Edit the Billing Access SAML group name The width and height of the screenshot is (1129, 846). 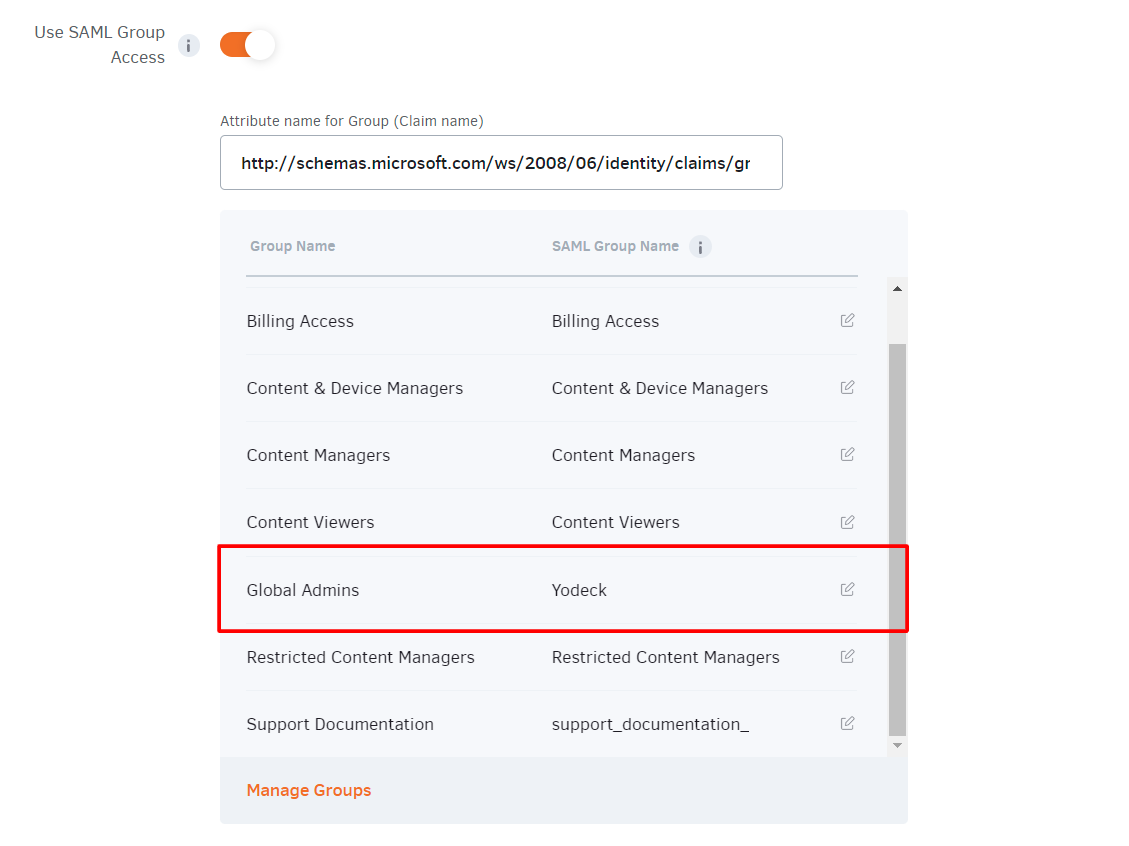[847, 321]
